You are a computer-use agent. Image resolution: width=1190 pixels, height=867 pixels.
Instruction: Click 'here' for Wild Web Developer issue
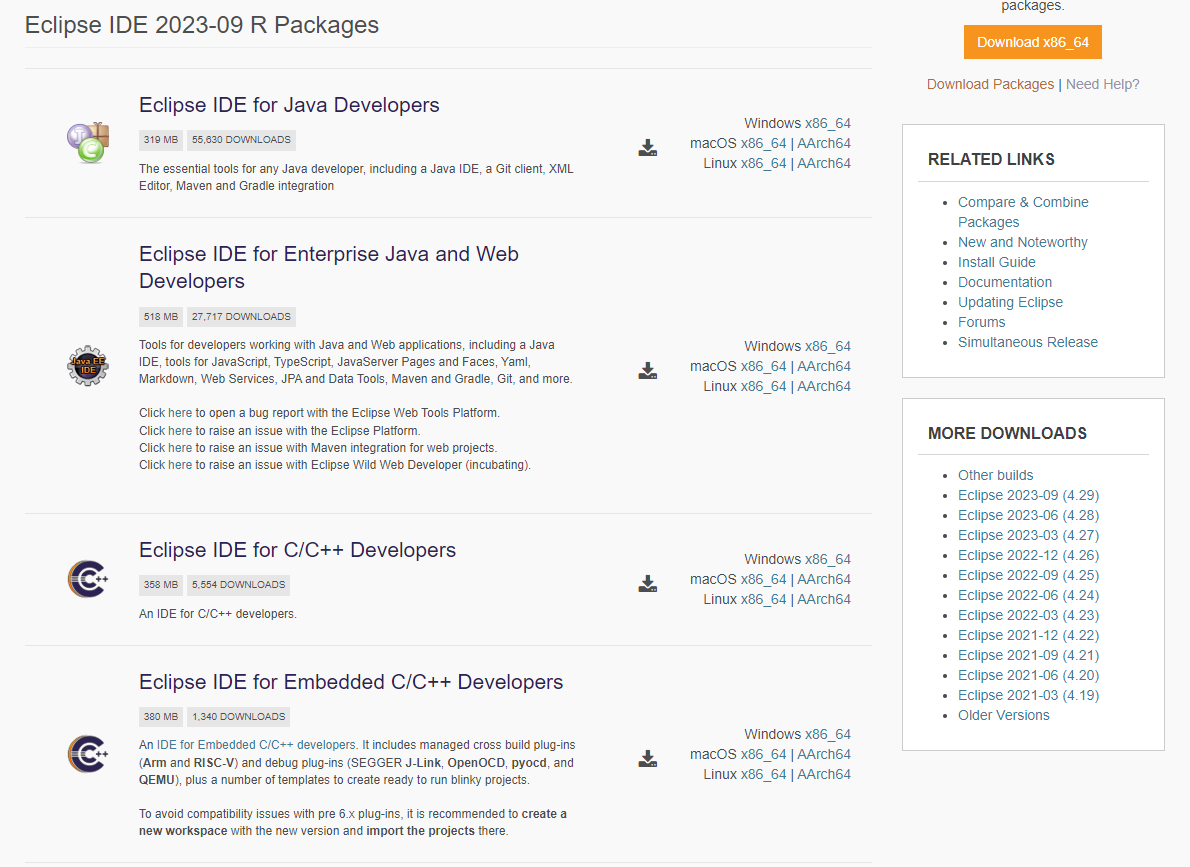click(x=180, y=465)
